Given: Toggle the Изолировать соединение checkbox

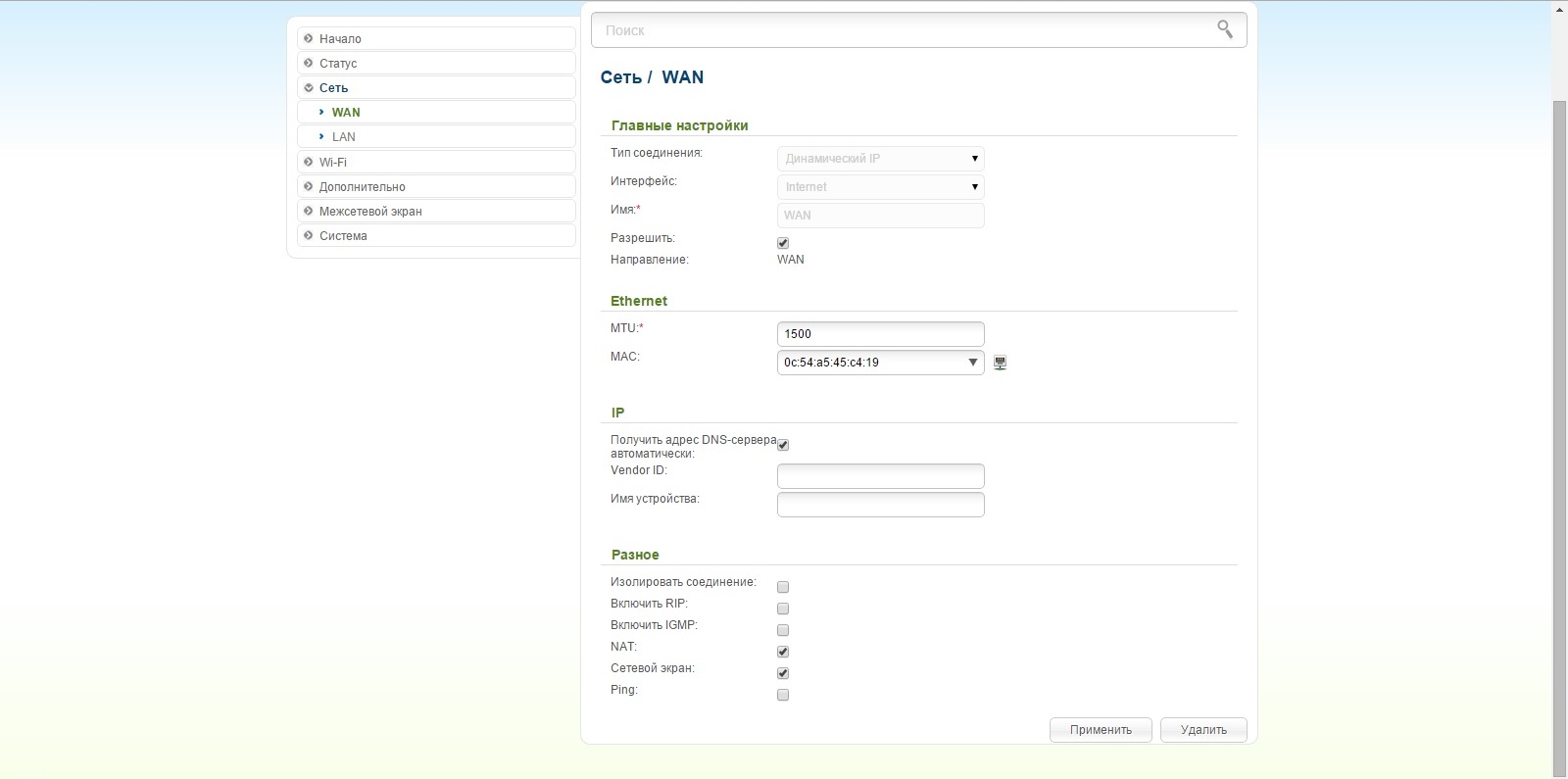Looking at the screenshot, I should (783, 587).
